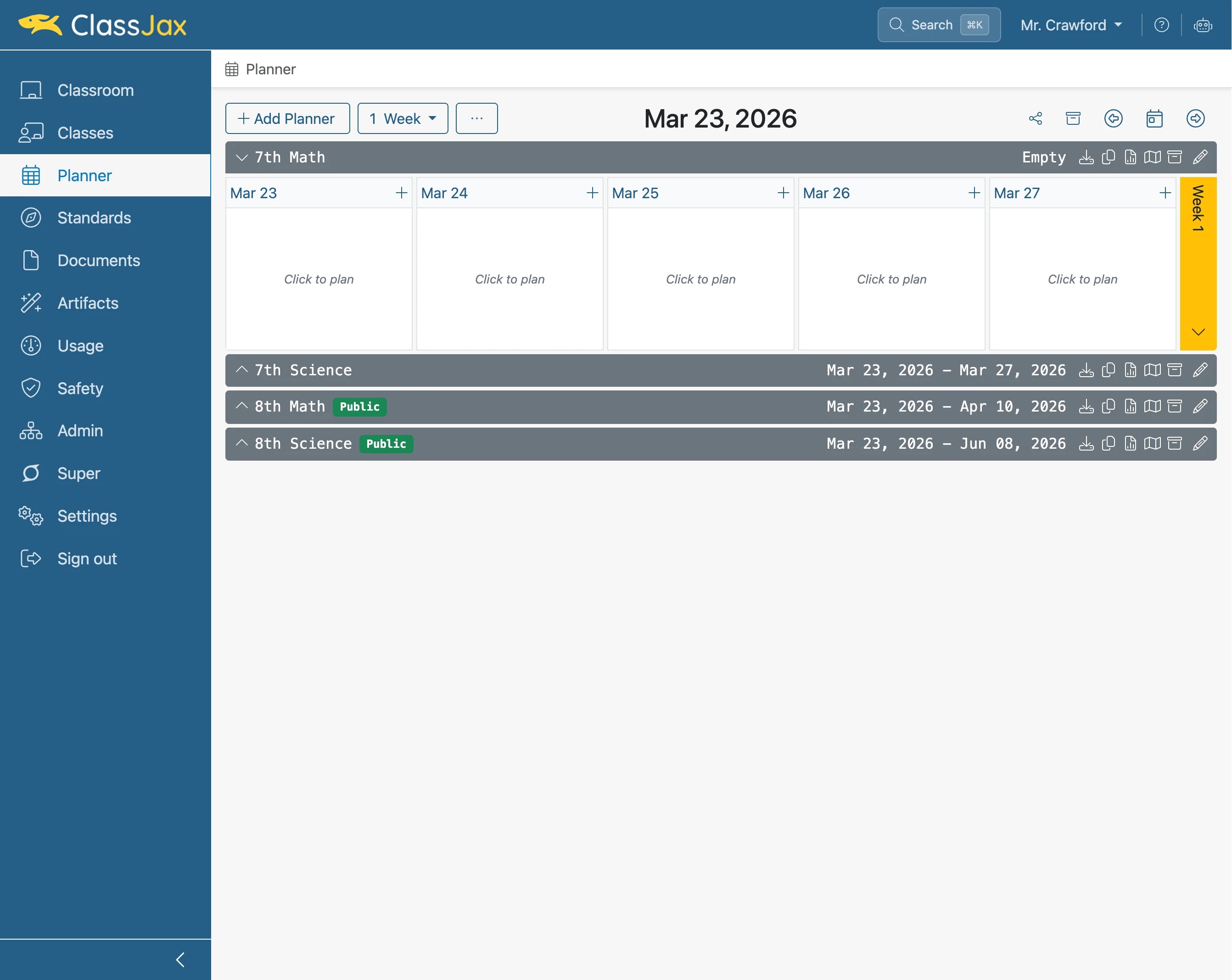
Task: Open the three-dots more options button
Action: coord(476,118)
